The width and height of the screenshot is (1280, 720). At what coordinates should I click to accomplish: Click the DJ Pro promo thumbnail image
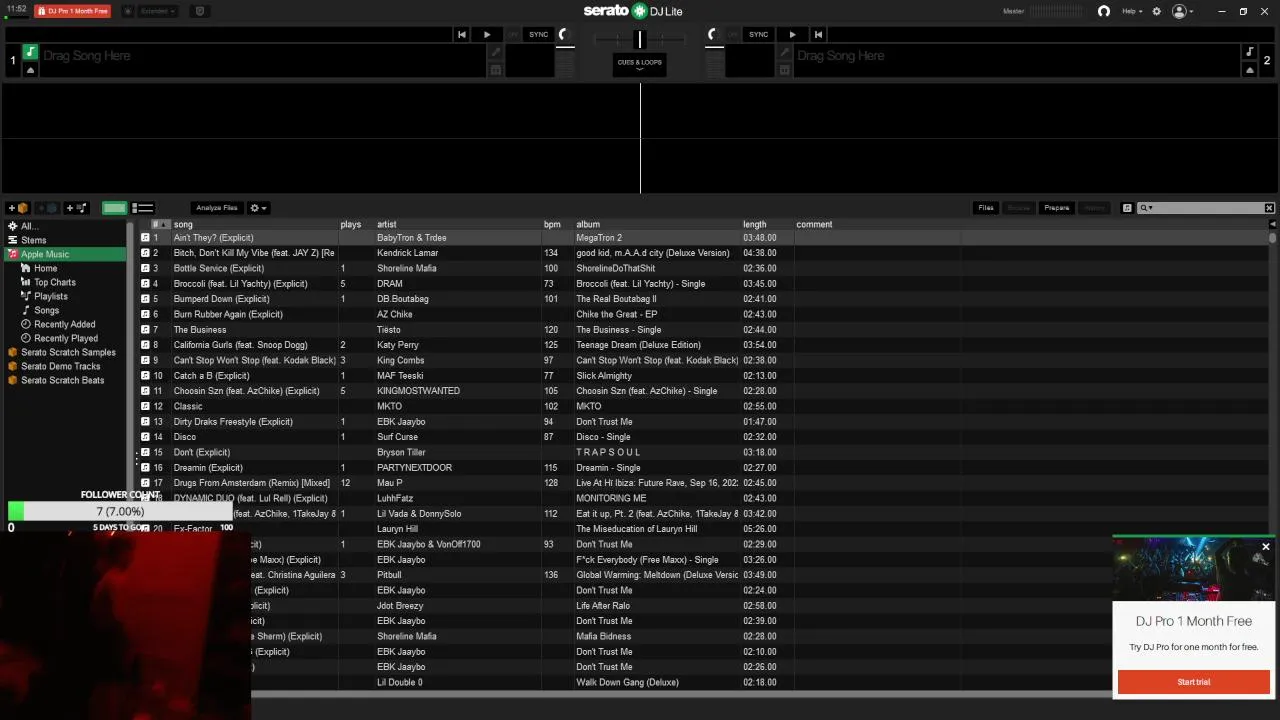pyautogui.click(x=1194, y=568)
